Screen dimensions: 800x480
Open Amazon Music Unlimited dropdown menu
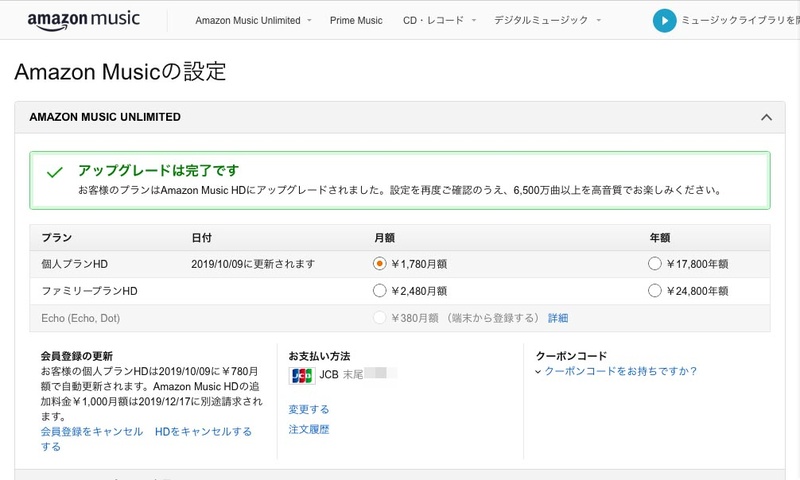253,20
